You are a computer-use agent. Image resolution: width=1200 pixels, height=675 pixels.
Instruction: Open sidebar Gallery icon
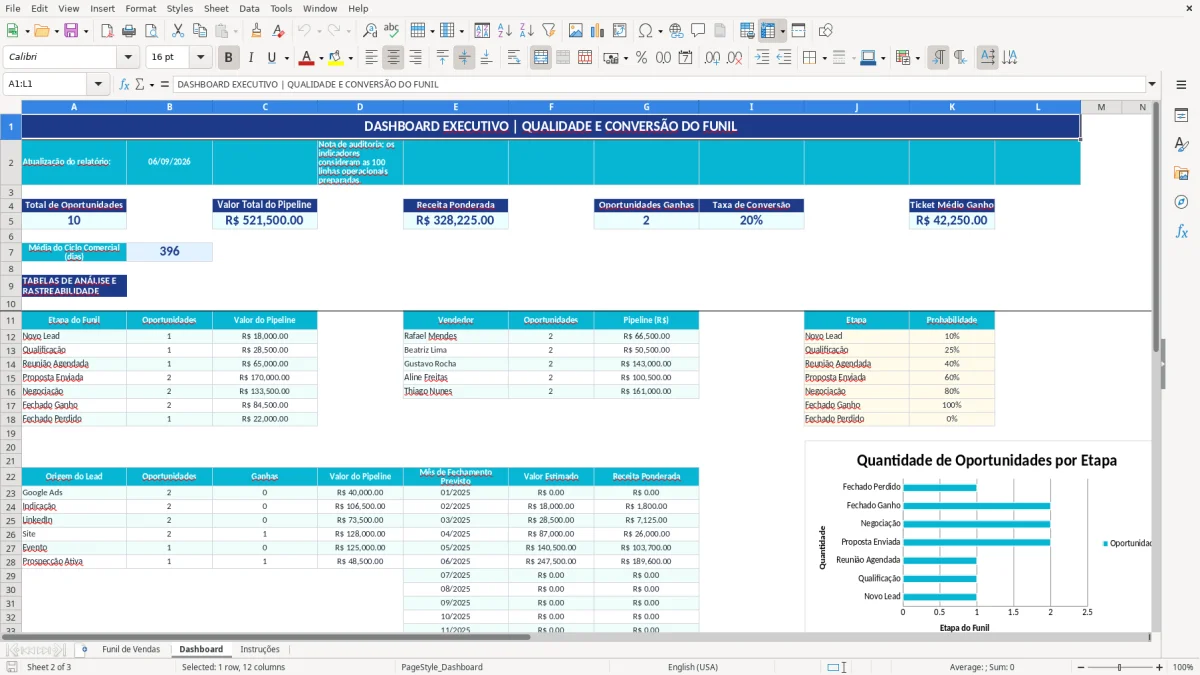pyautogui.click(x=1181, y=173)
